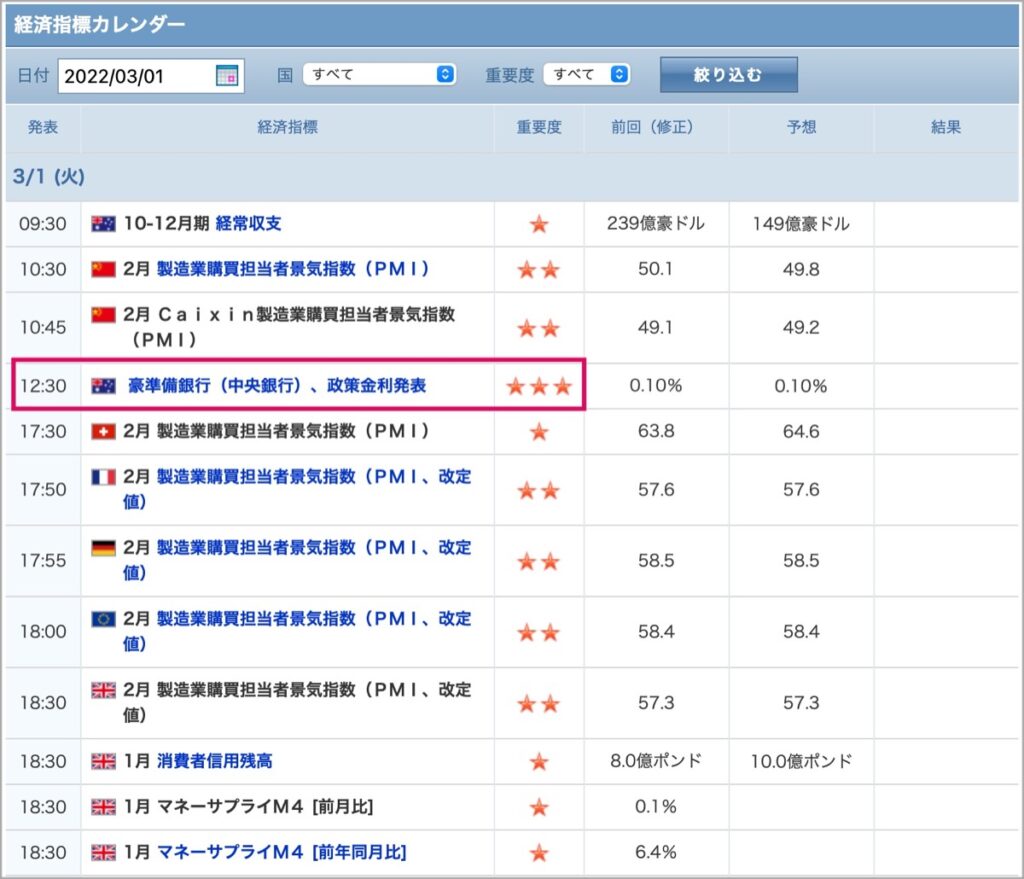Click the 結果 column header

[x=946, y=127]
